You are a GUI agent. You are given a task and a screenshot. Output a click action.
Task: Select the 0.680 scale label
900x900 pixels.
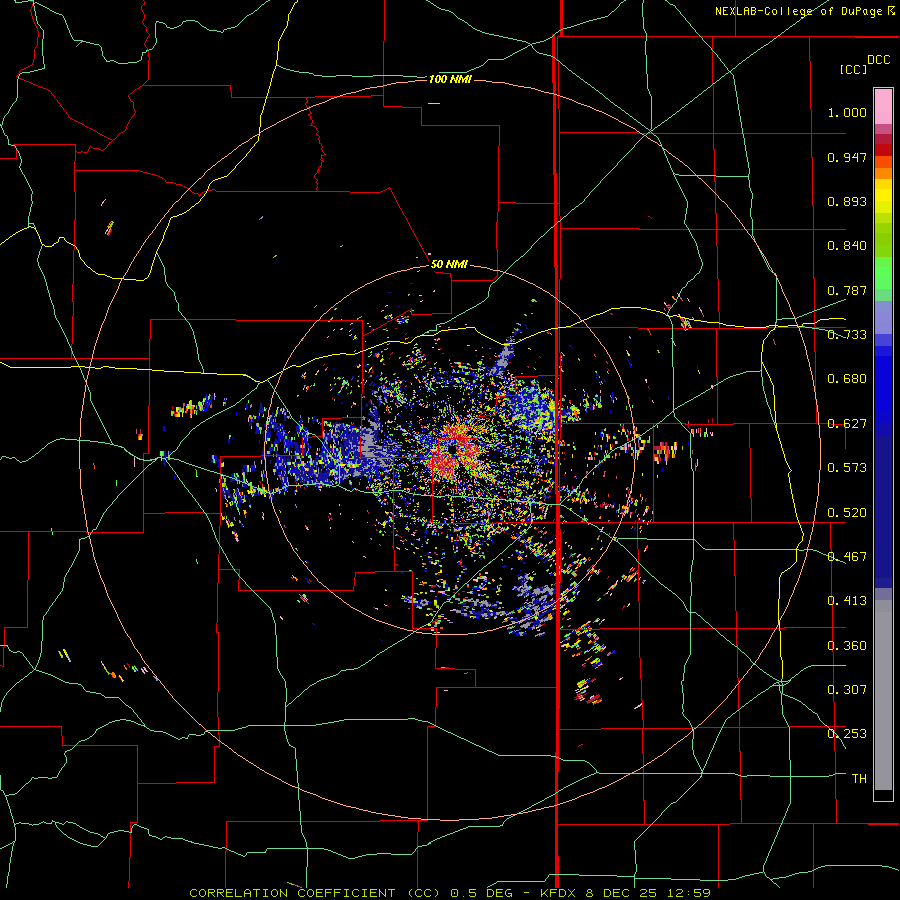(847, 379)
